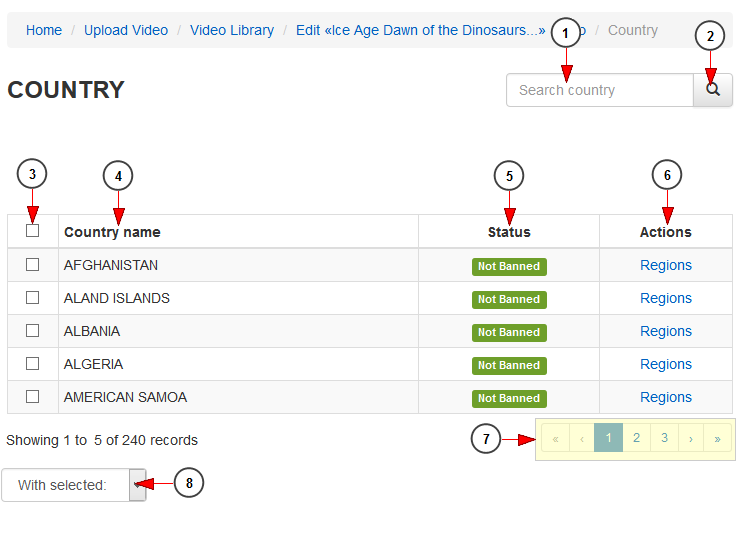The width and height of the screenshot is (740, 543).
Task: Click the magnifying glass search button
Action: coord(713,90)
